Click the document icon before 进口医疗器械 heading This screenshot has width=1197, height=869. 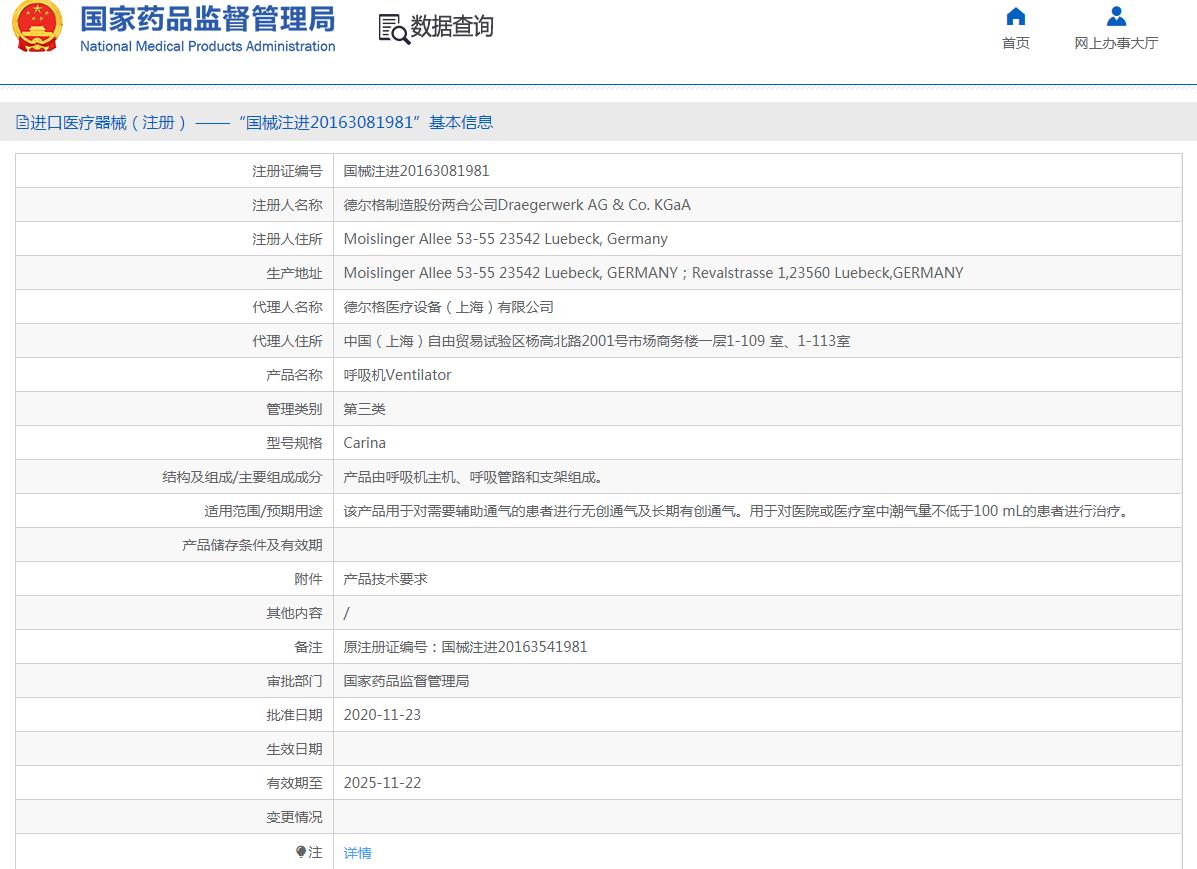(x=22, y=123)
